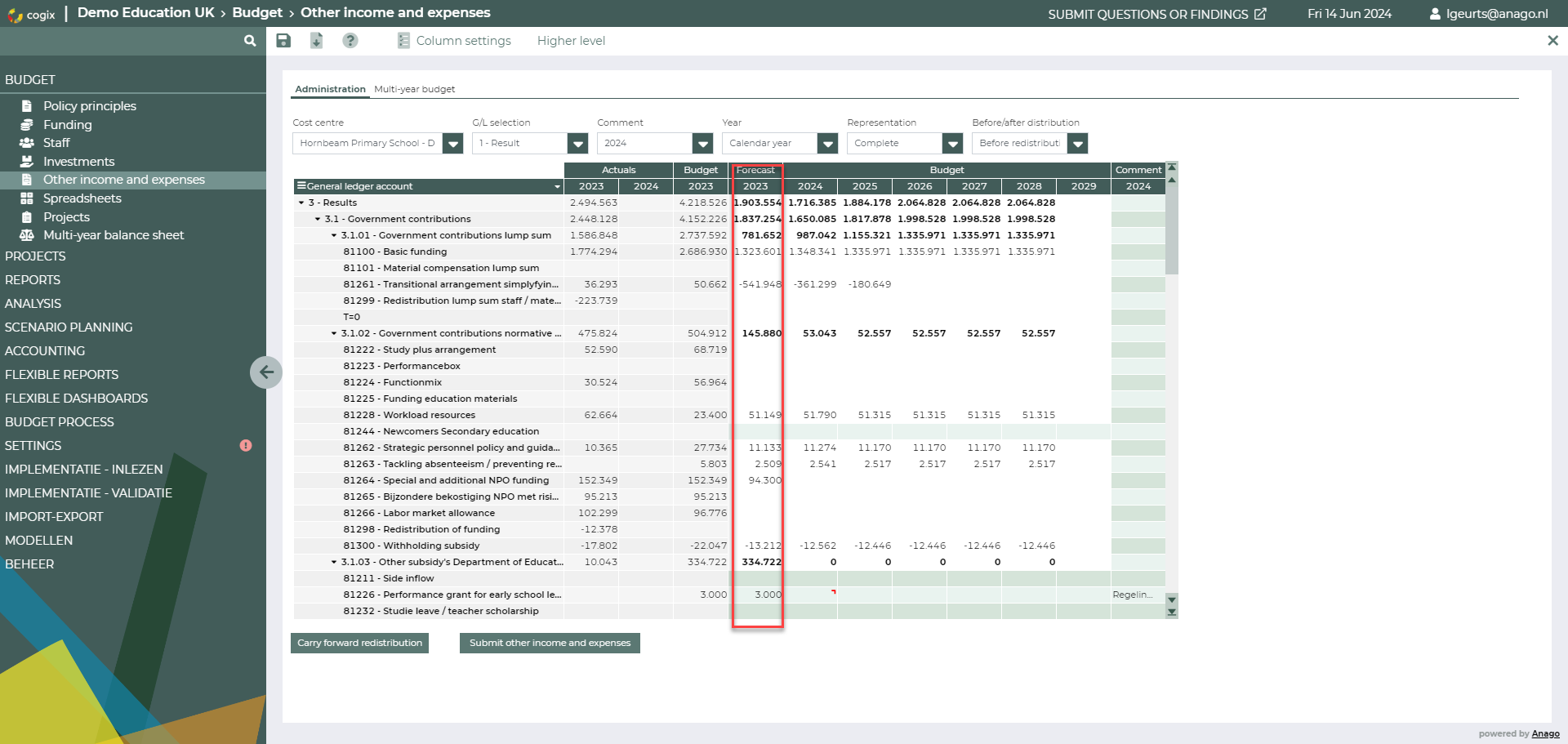The image size is (1568, 744).
Task: Collapse 3.1.01 Government contributions lump sum
Action: [x=334, y=235]
